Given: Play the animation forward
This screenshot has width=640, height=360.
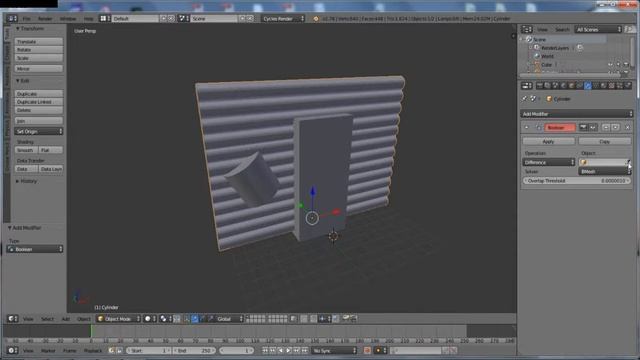Looking at the screenshot, I should (289, 350).
